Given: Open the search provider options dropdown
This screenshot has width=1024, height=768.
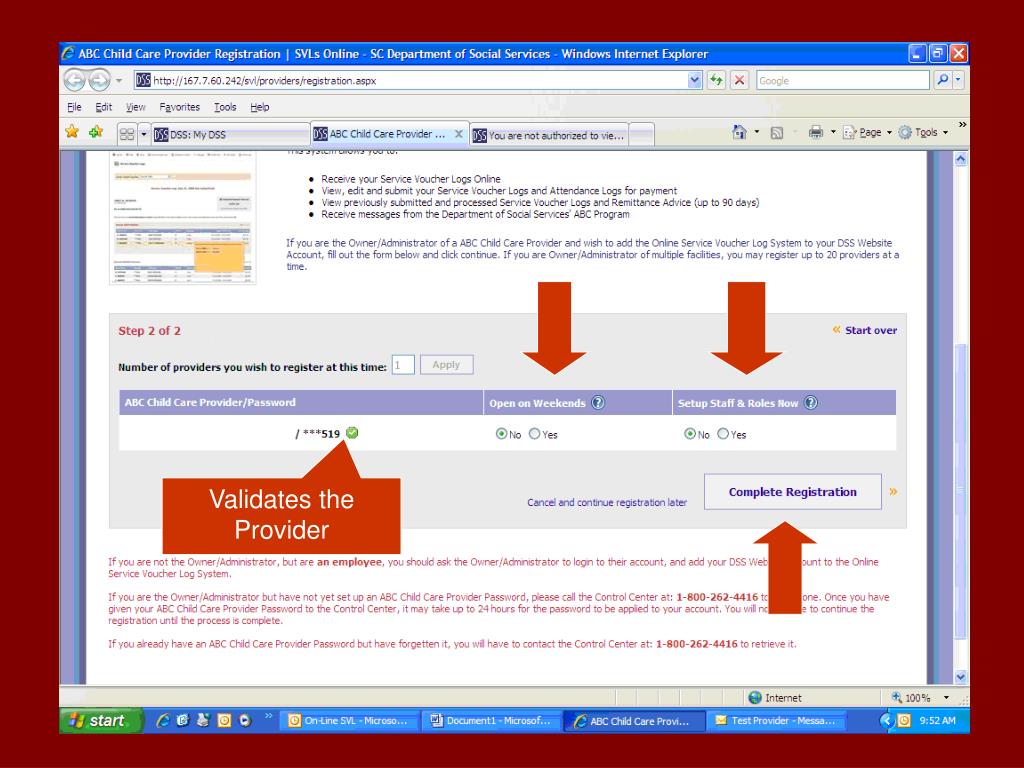Looking at the screenshot, I should click(958, 80).
